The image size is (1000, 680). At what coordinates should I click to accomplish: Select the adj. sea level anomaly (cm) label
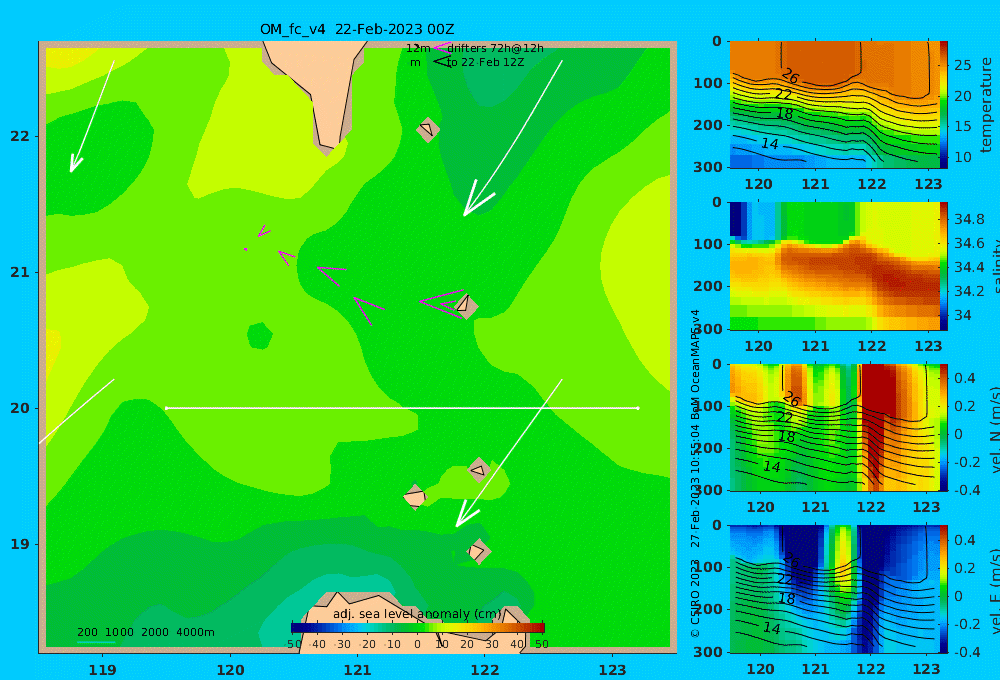[x=417, y=614]
